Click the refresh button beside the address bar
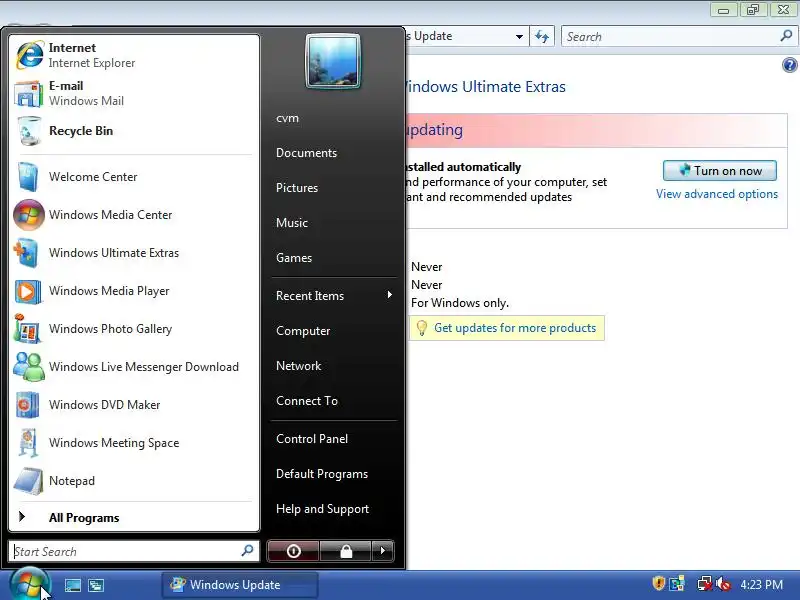 [542, 36]
